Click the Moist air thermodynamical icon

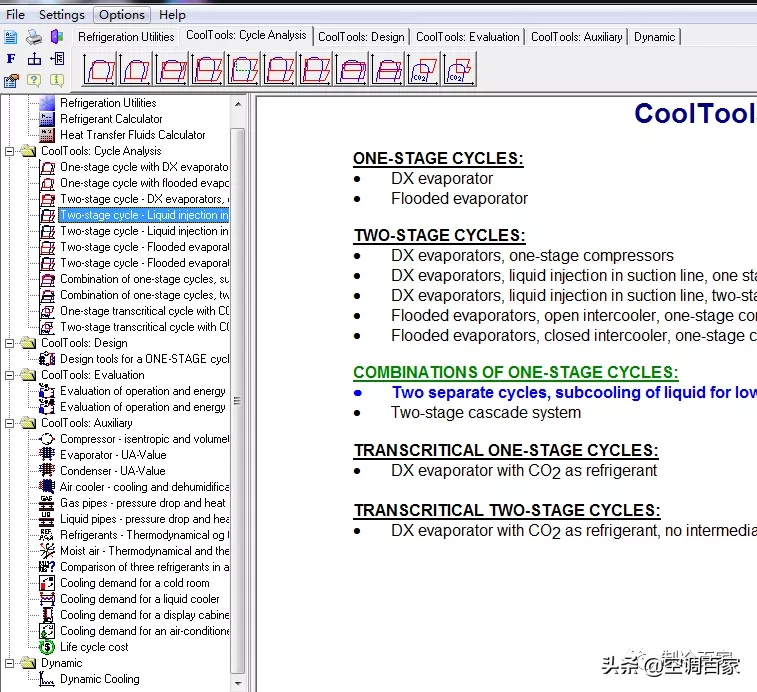(47, 551)
